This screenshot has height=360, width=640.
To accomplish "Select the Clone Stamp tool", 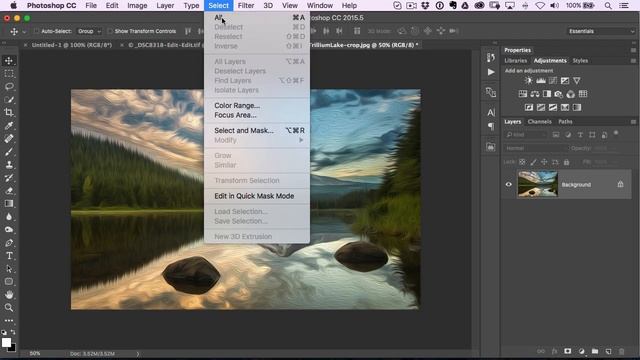I will click(x=9, y=164).
